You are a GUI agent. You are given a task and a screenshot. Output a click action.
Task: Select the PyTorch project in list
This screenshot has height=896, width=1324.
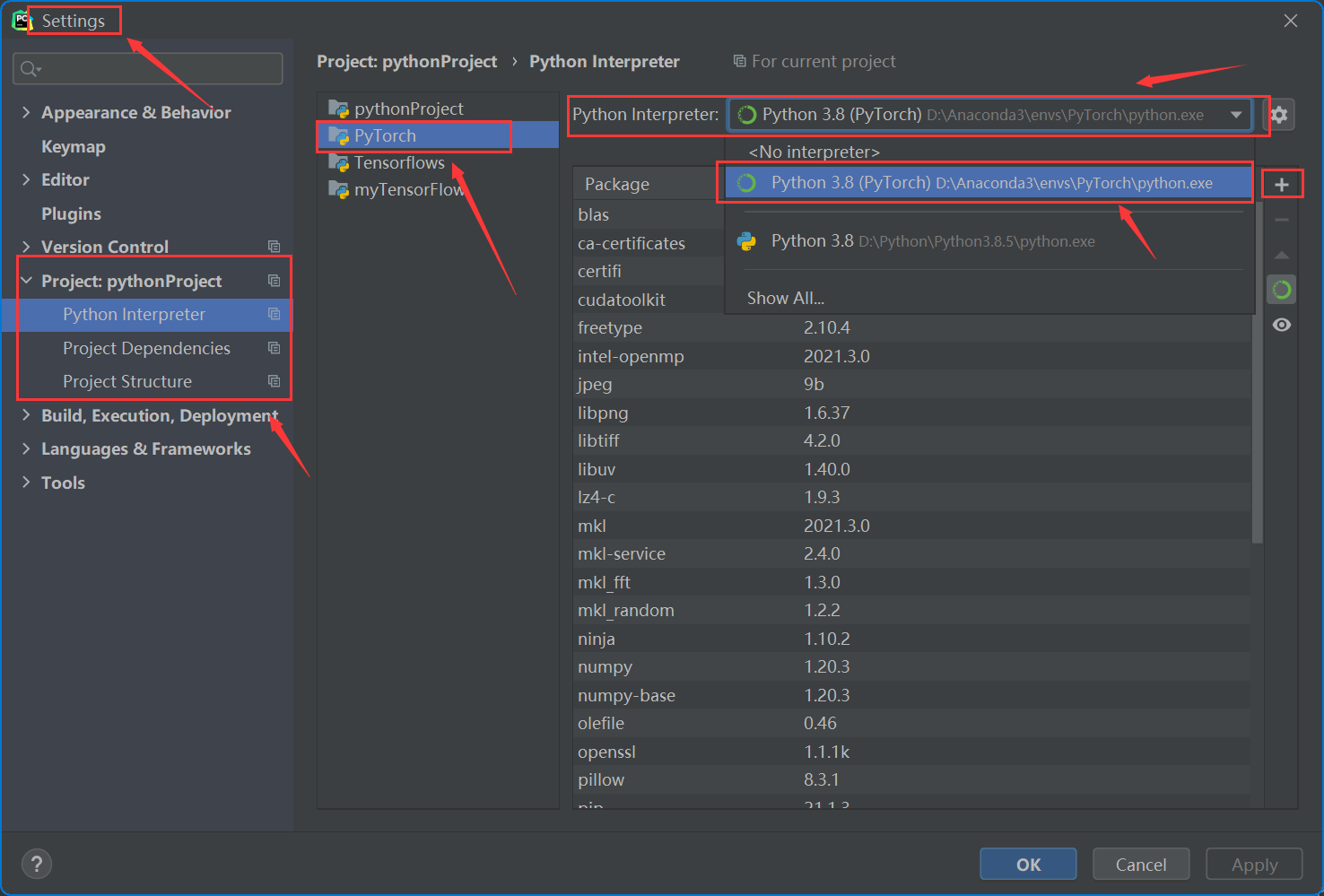click(439, 135)
